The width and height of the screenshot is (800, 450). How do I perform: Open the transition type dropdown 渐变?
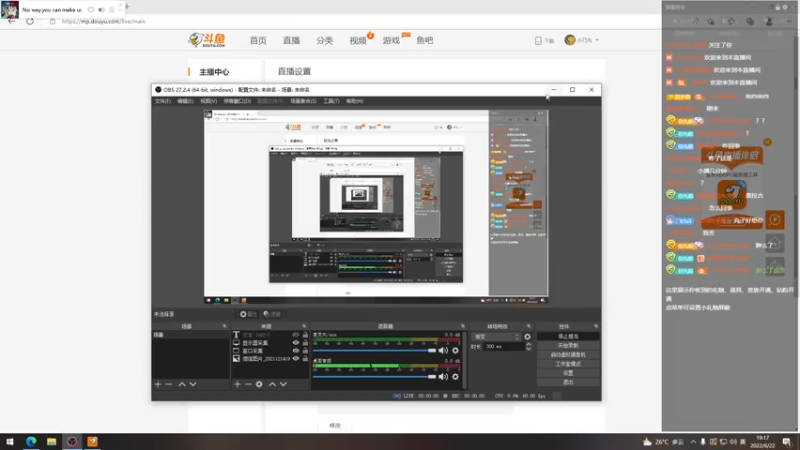496,337
